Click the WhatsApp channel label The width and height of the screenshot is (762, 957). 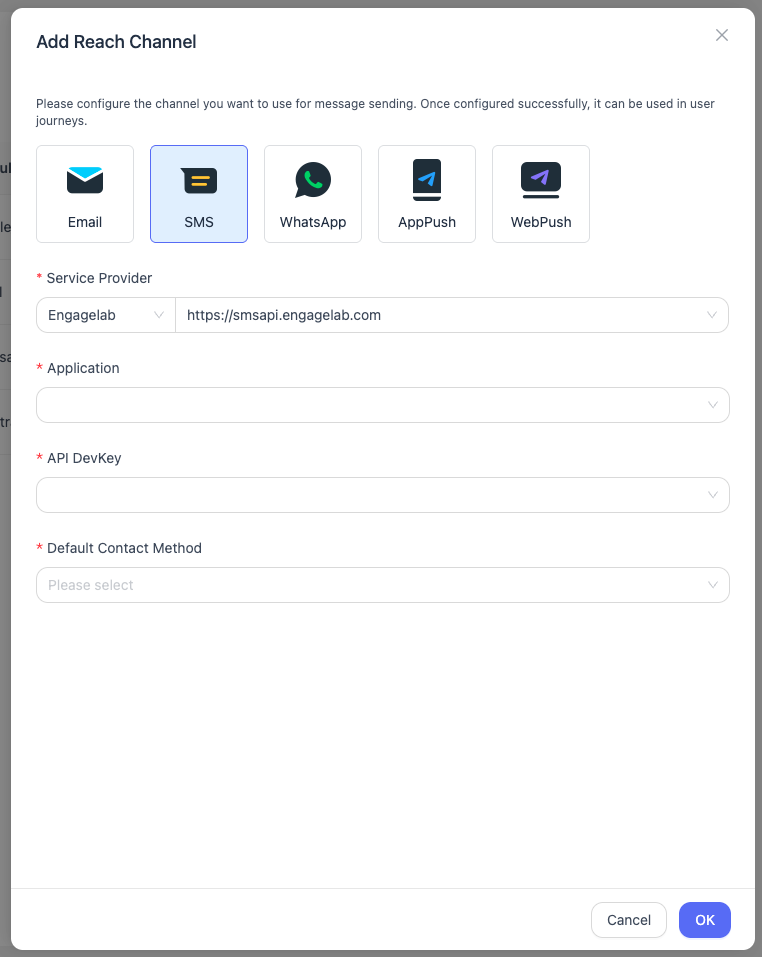pyautogui.click(x=313, y=222)
